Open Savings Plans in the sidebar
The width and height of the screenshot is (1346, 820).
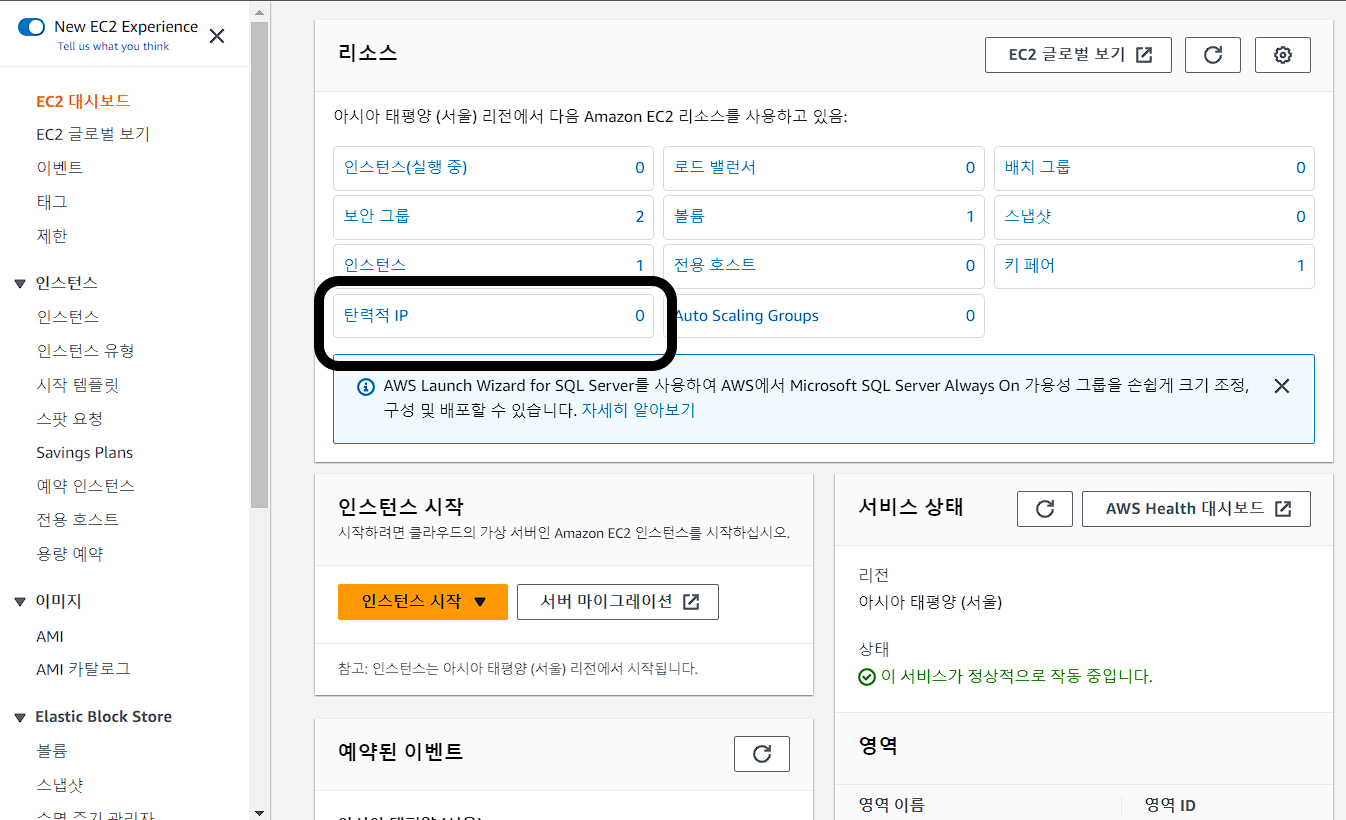tap(84, 453)
